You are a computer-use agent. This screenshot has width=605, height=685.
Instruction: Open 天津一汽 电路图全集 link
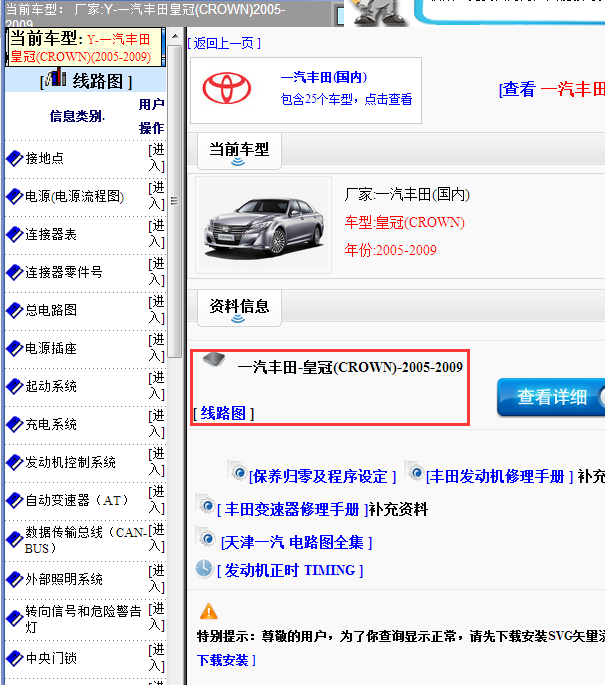pyautogui.click(x=297, y=543)
